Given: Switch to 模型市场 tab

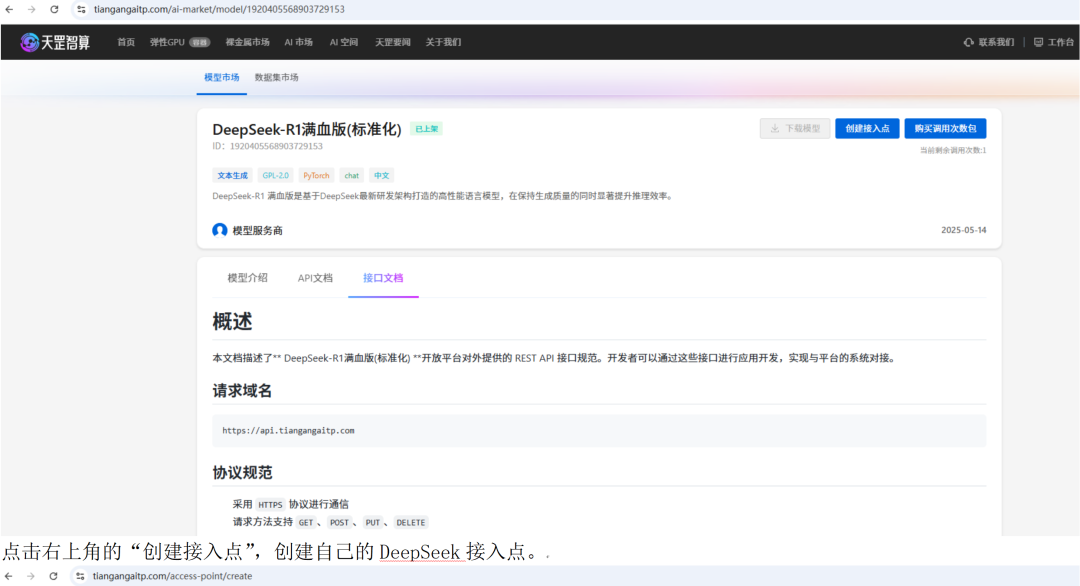Looking at the screenshot, I should pos(222,78).
